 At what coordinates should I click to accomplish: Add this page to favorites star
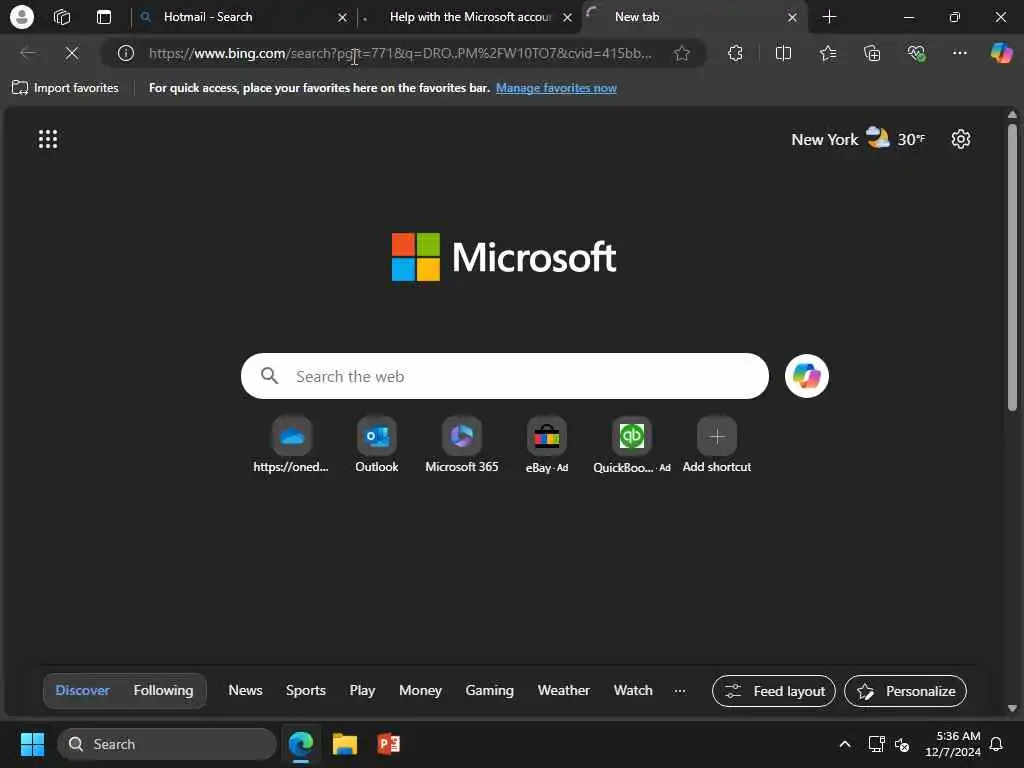[682, 53]
